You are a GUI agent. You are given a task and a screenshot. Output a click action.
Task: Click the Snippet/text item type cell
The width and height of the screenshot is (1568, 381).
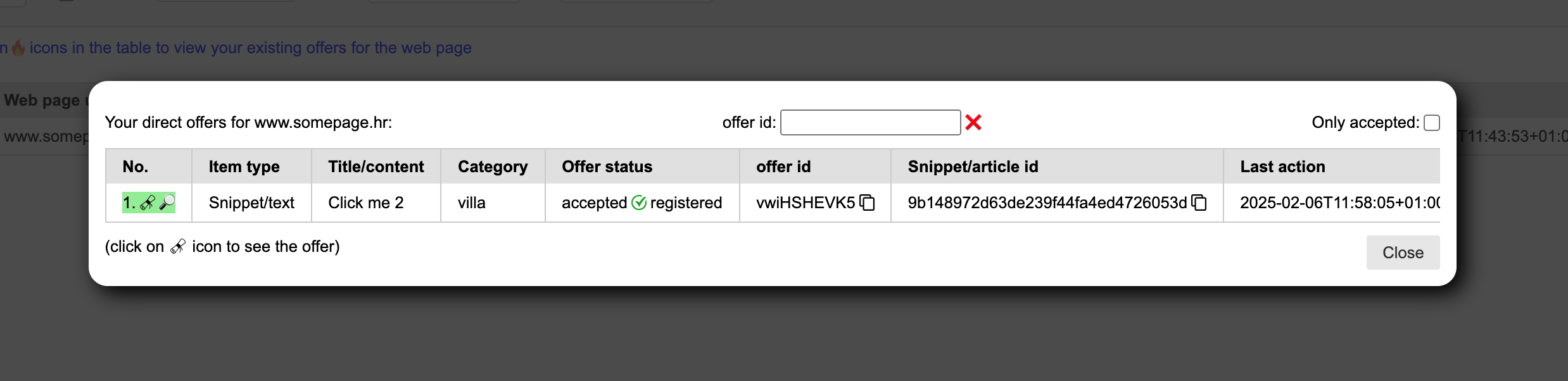pyautogui.click(x=251, y=203)
